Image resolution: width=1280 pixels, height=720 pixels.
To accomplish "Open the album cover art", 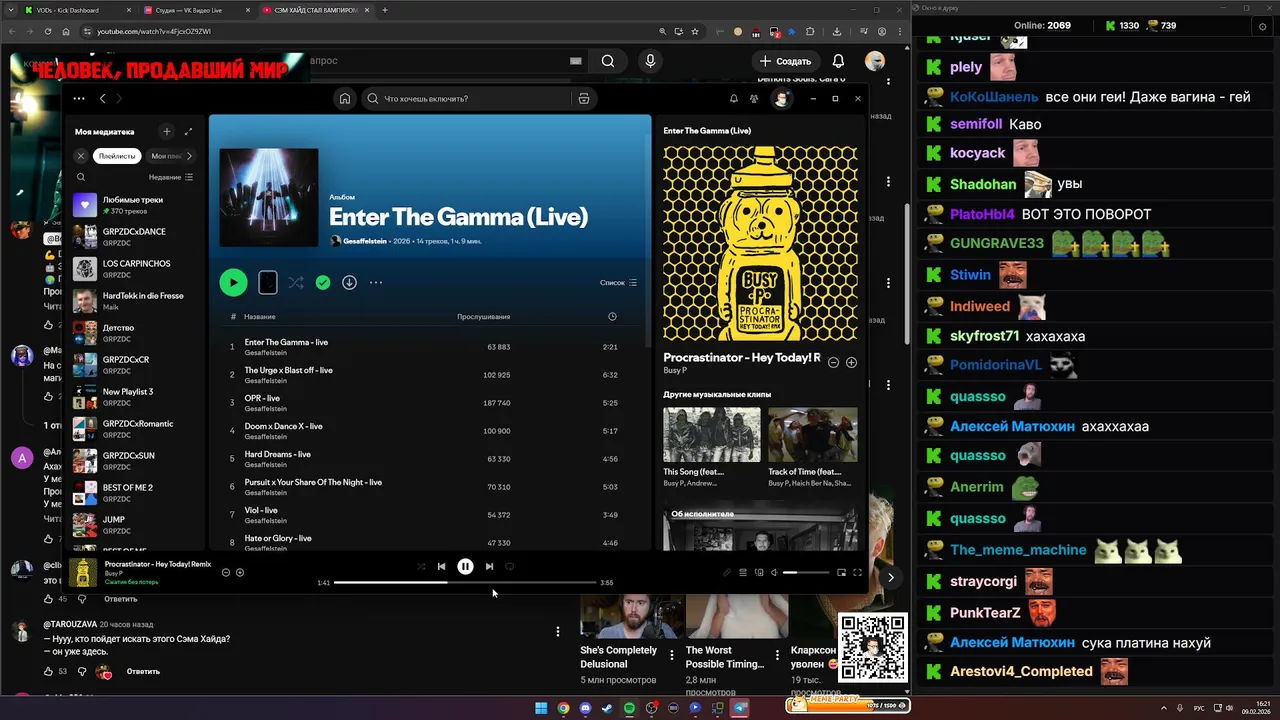I will click(269, 198).
